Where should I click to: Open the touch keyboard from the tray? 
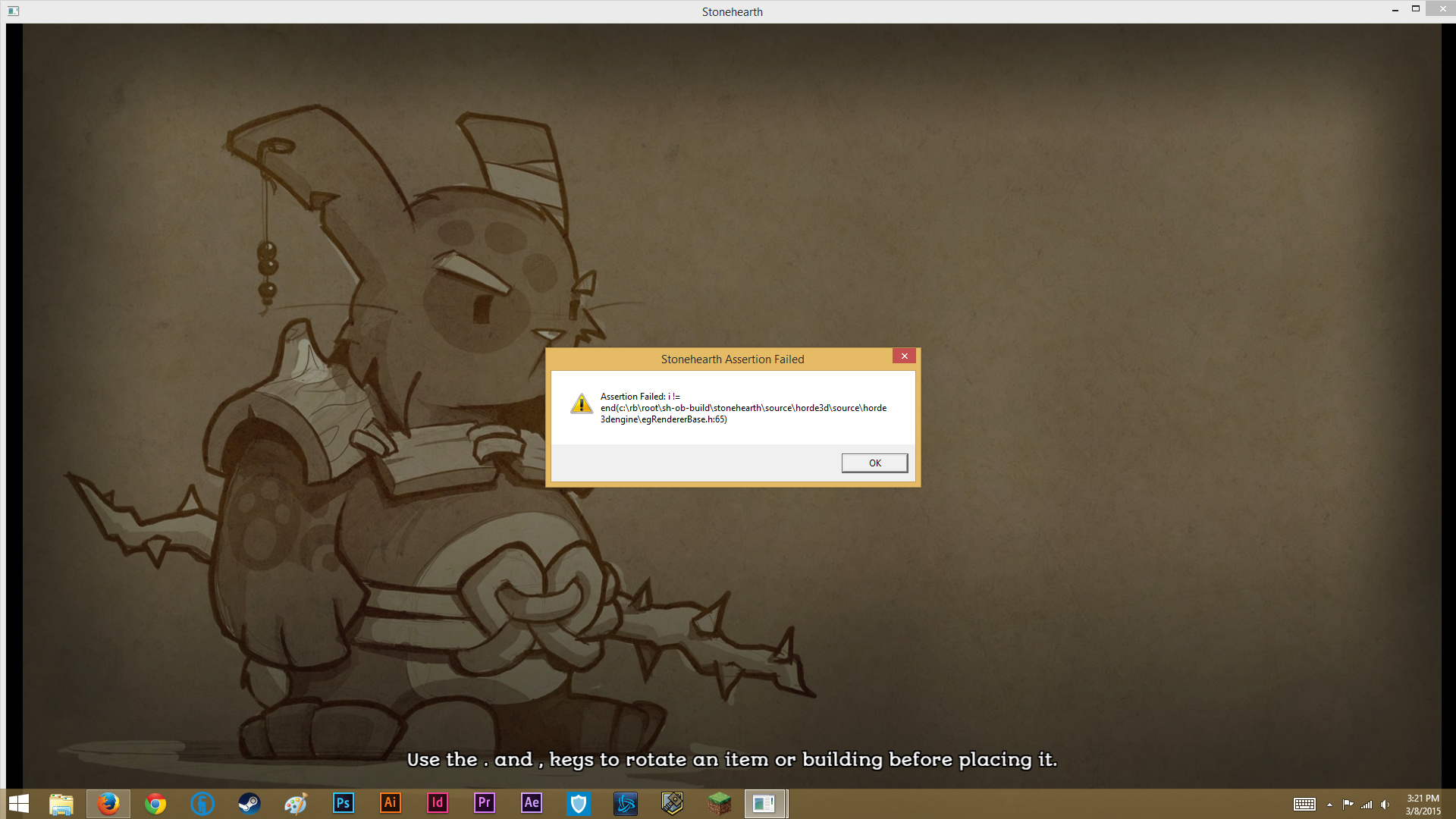click(1304, 805)
